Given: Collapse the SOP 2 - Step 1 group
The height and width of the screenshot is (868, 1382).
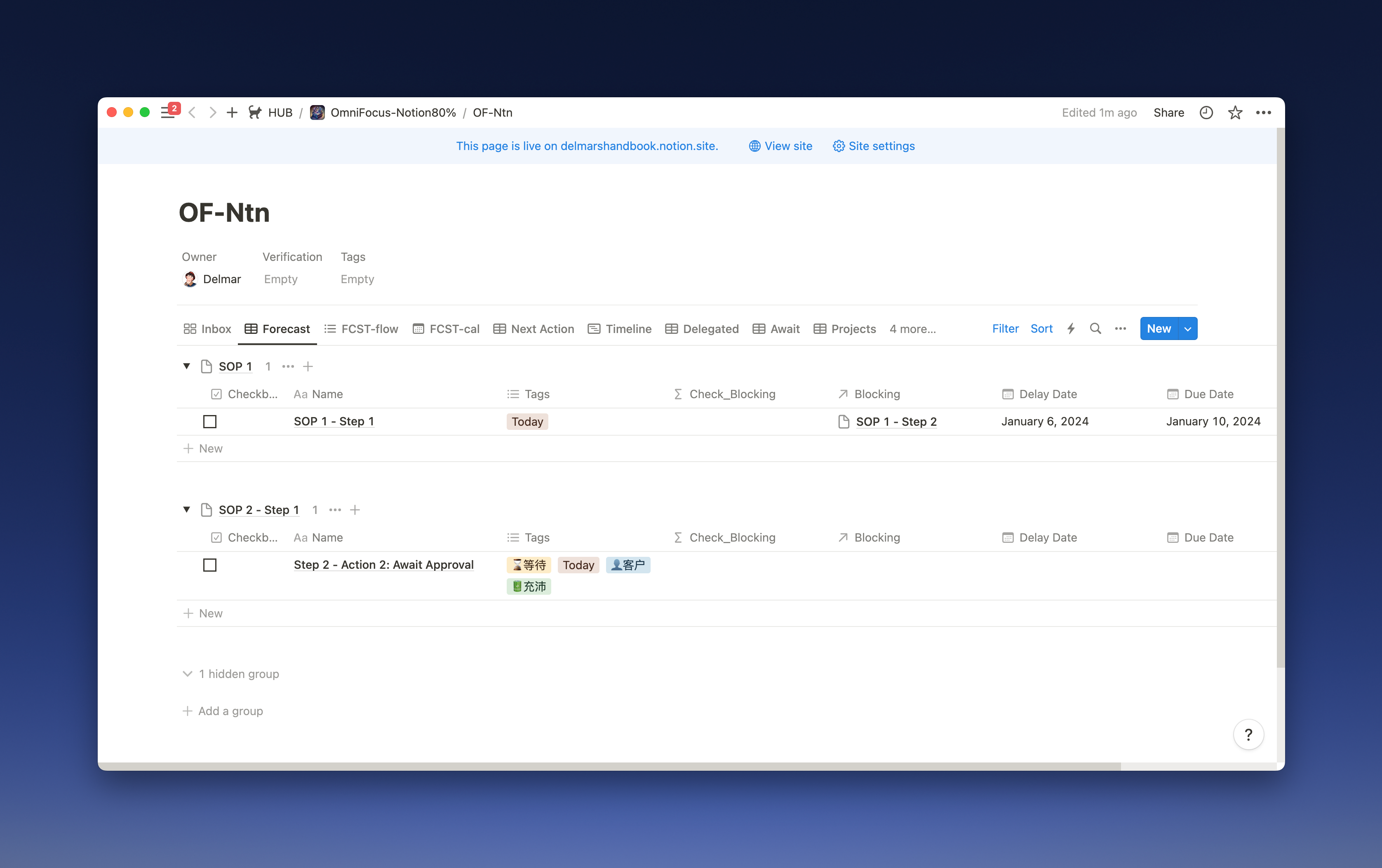Looking at the screenshot, I should [x=186, y=509].
